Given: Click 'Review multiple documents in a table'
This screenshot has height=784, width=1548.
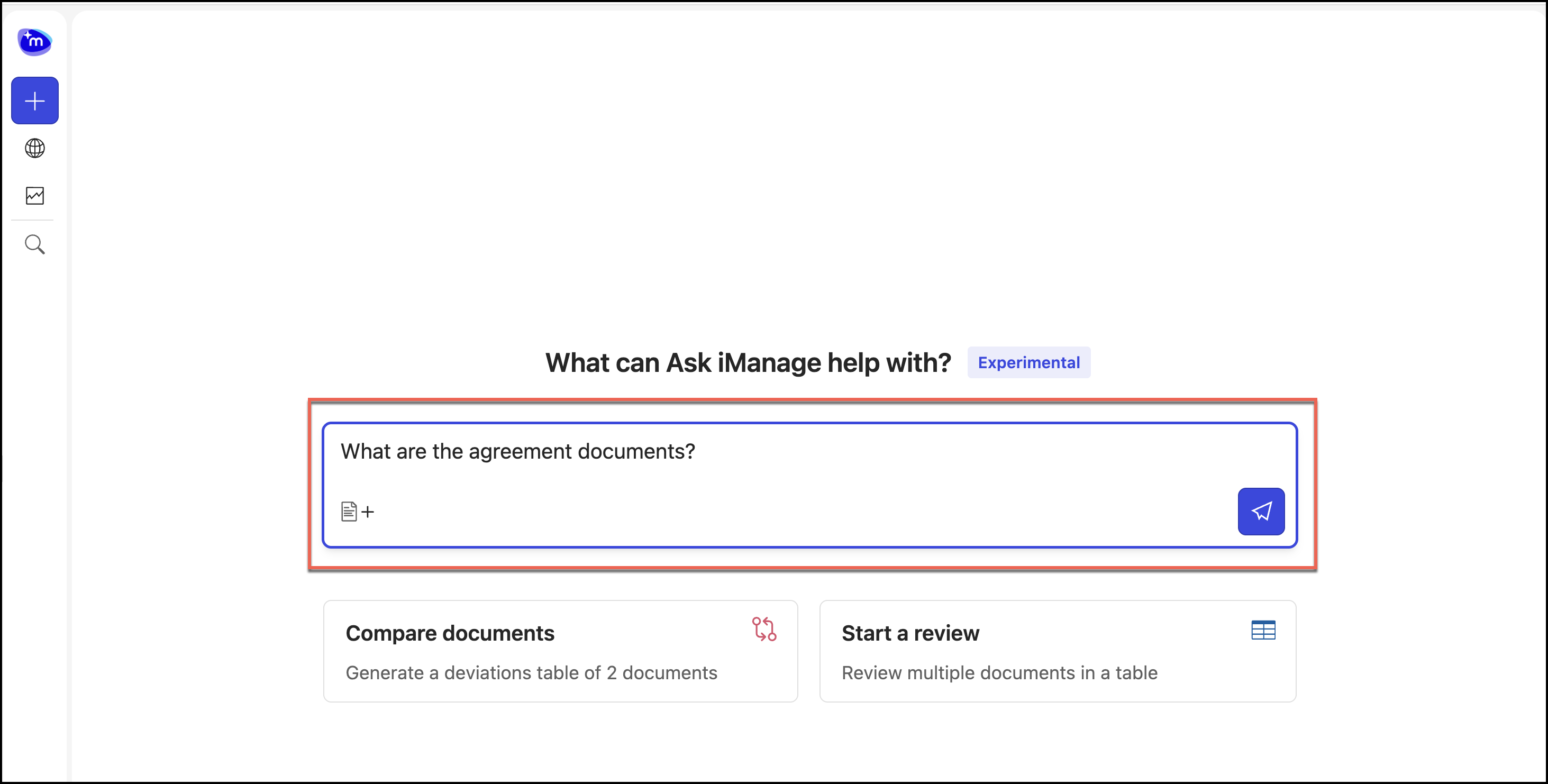Looking at the screenshot, I should [x=999, y=673].
